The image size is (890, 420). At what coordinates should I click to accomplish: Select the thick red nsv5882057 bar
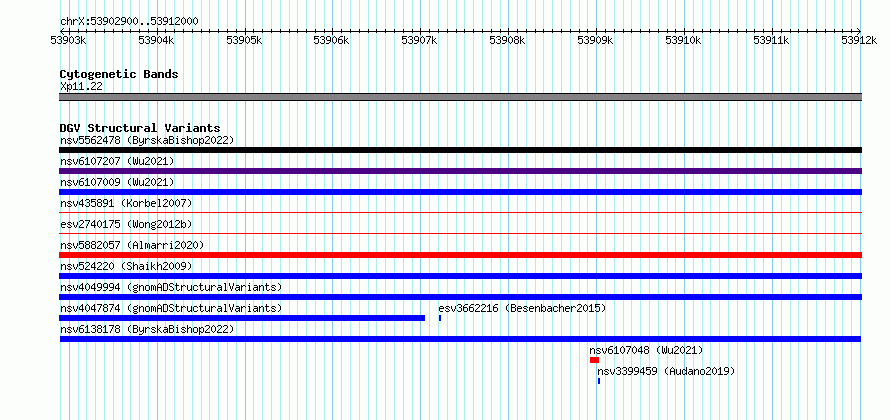pyautogui.click(x=460, y=255)
